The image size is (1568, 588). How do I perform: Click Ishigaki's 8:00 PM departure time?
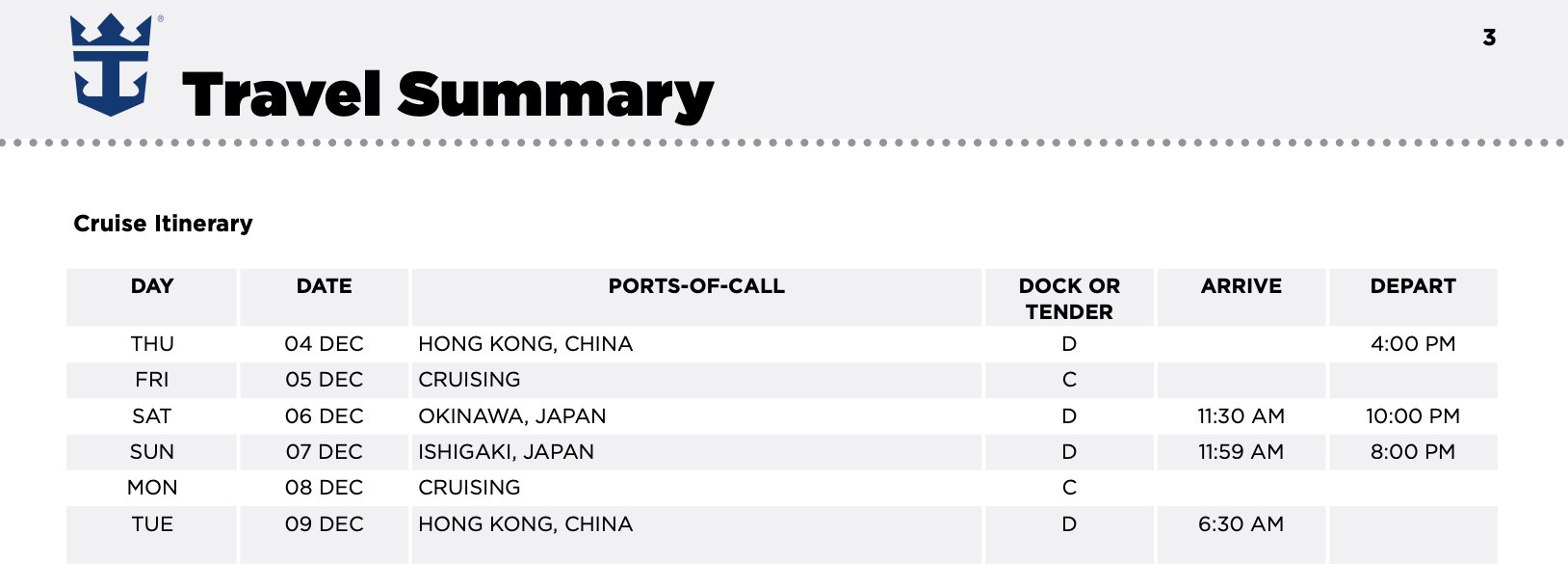click(x=1413, y=452)
